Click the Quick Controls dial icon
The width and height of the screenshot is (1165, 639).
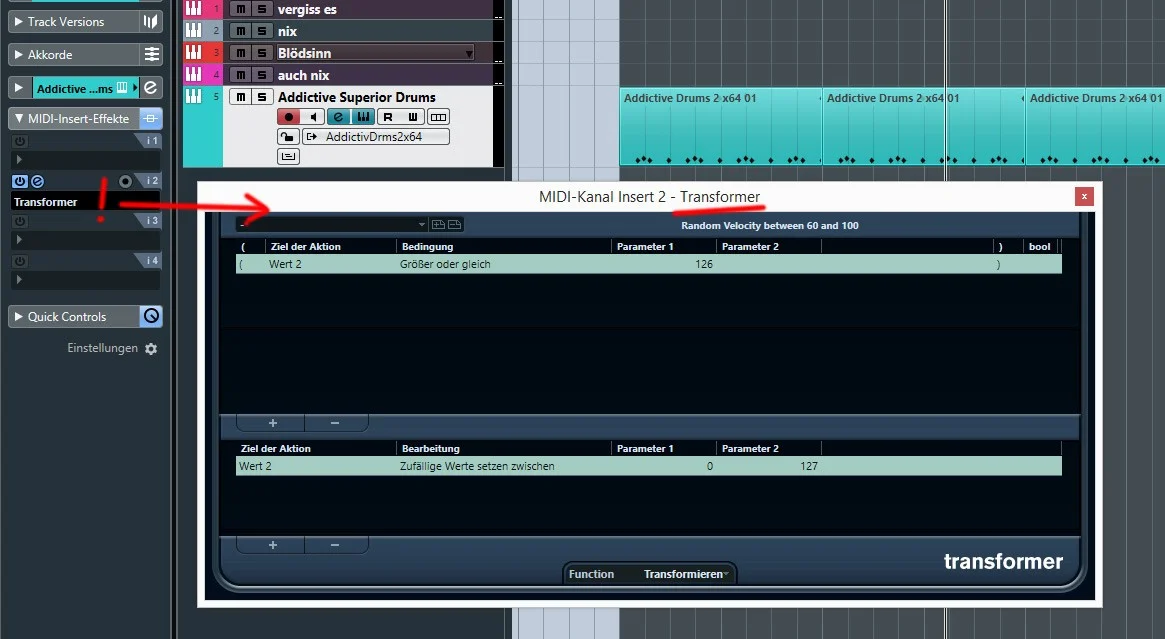[x=151, y=316]
